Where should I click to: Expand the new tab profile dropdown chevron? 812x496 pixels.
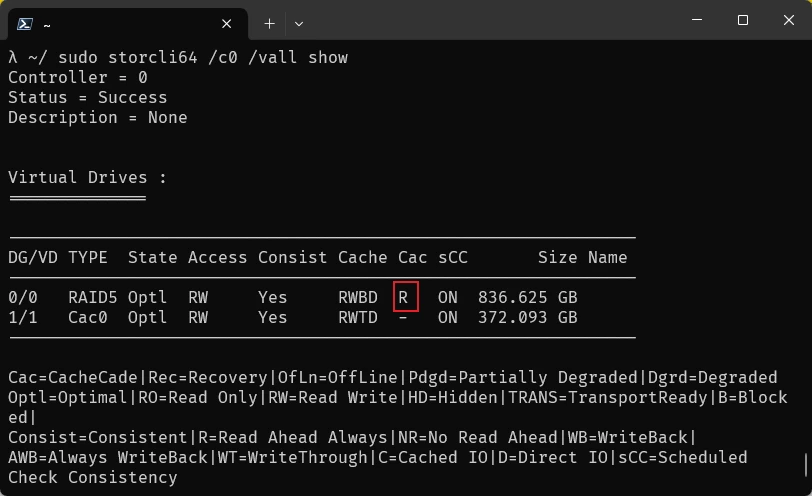(299, 24)
